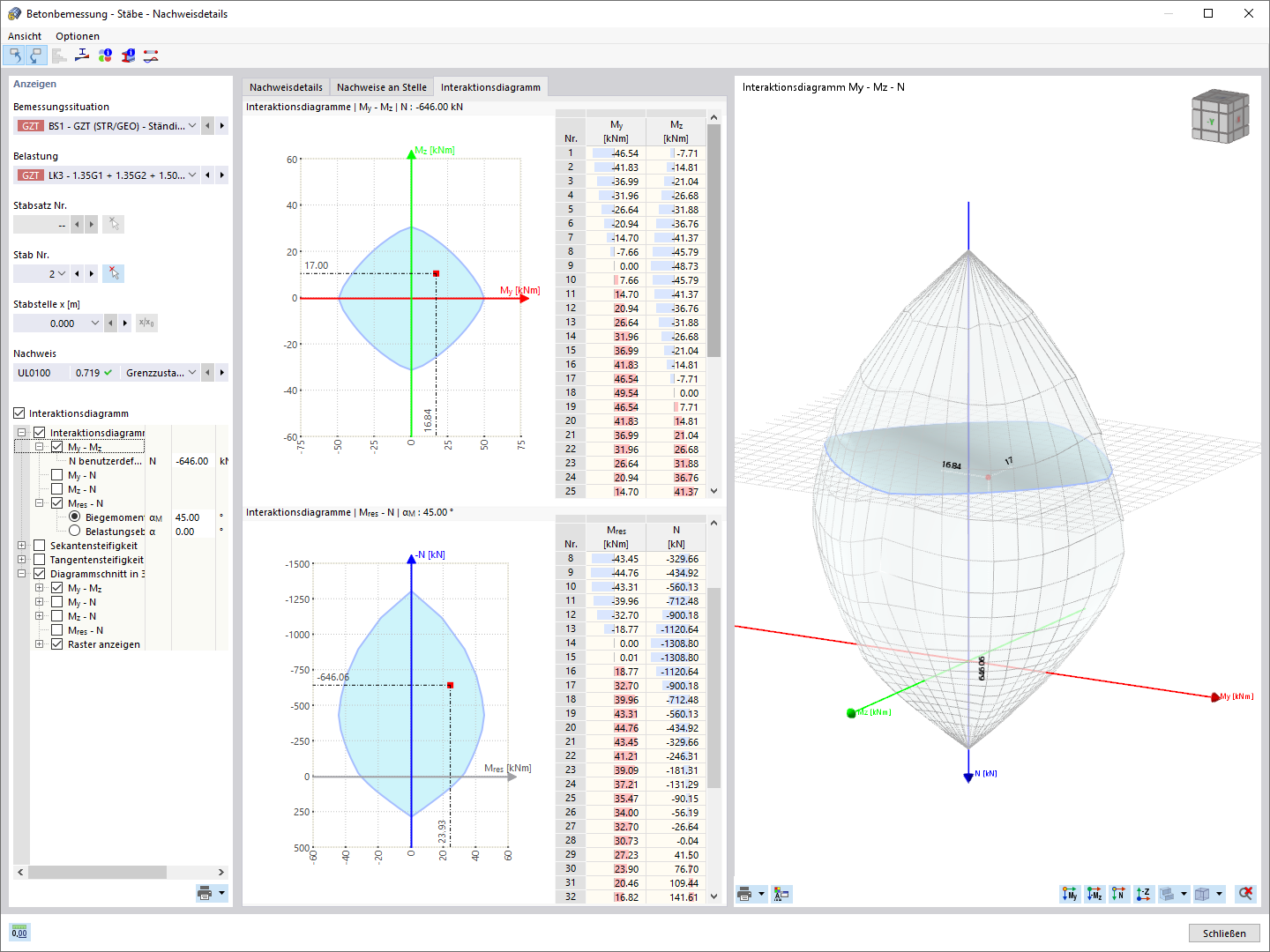Open the Optionen menu
The height and width of the screenshot is (952, 1270).
pyautogui.click(x=77, y=36)
